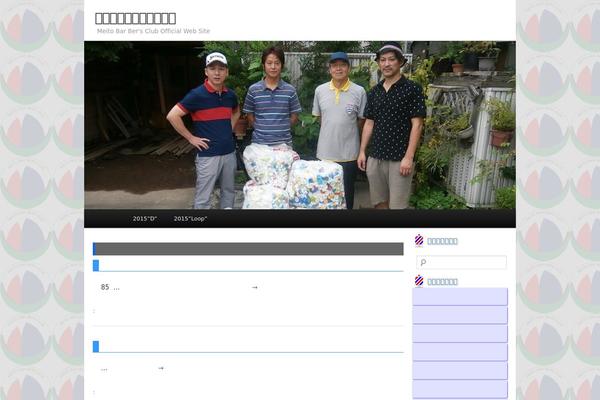Image resolution: width=600 pixels, height=400 pixels.
Task: Follow the arrow link in the second post excerpt
Action: [161, 368]
